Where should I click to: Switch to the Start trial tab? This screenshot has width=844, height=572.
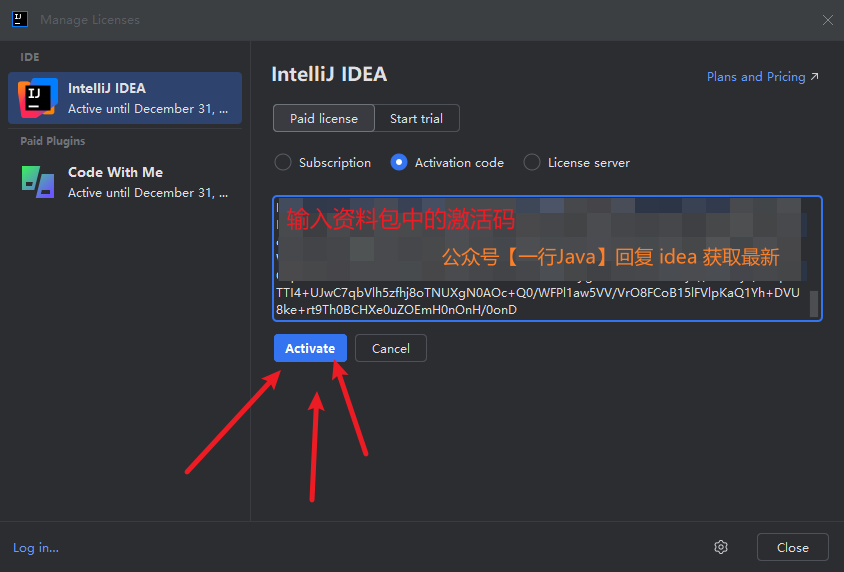[417, 118]
